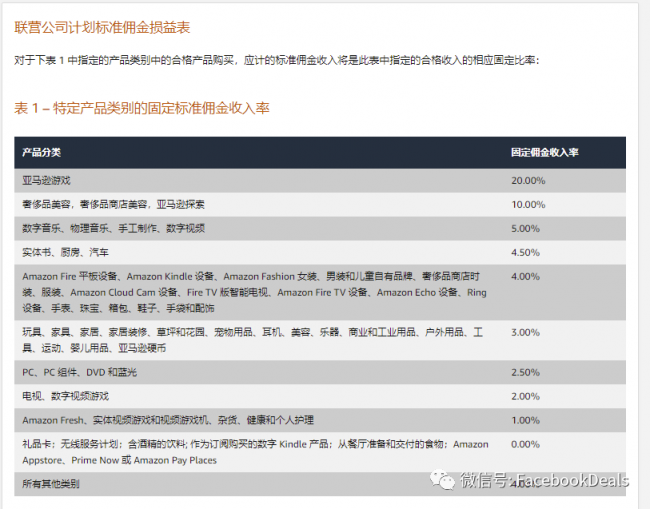Select the 亚马逊游戏 category row
Image resolution: width=650 pixels, height=509 pixels.
click(47, 180)
